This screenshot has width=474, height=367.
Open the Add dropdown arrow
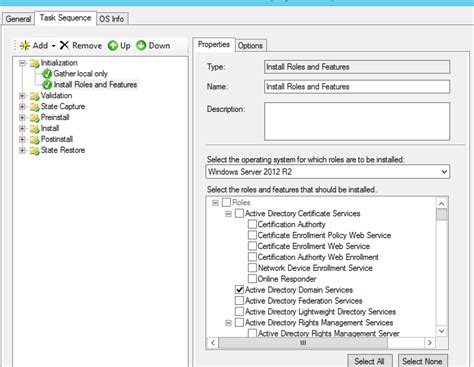[53, 46]
